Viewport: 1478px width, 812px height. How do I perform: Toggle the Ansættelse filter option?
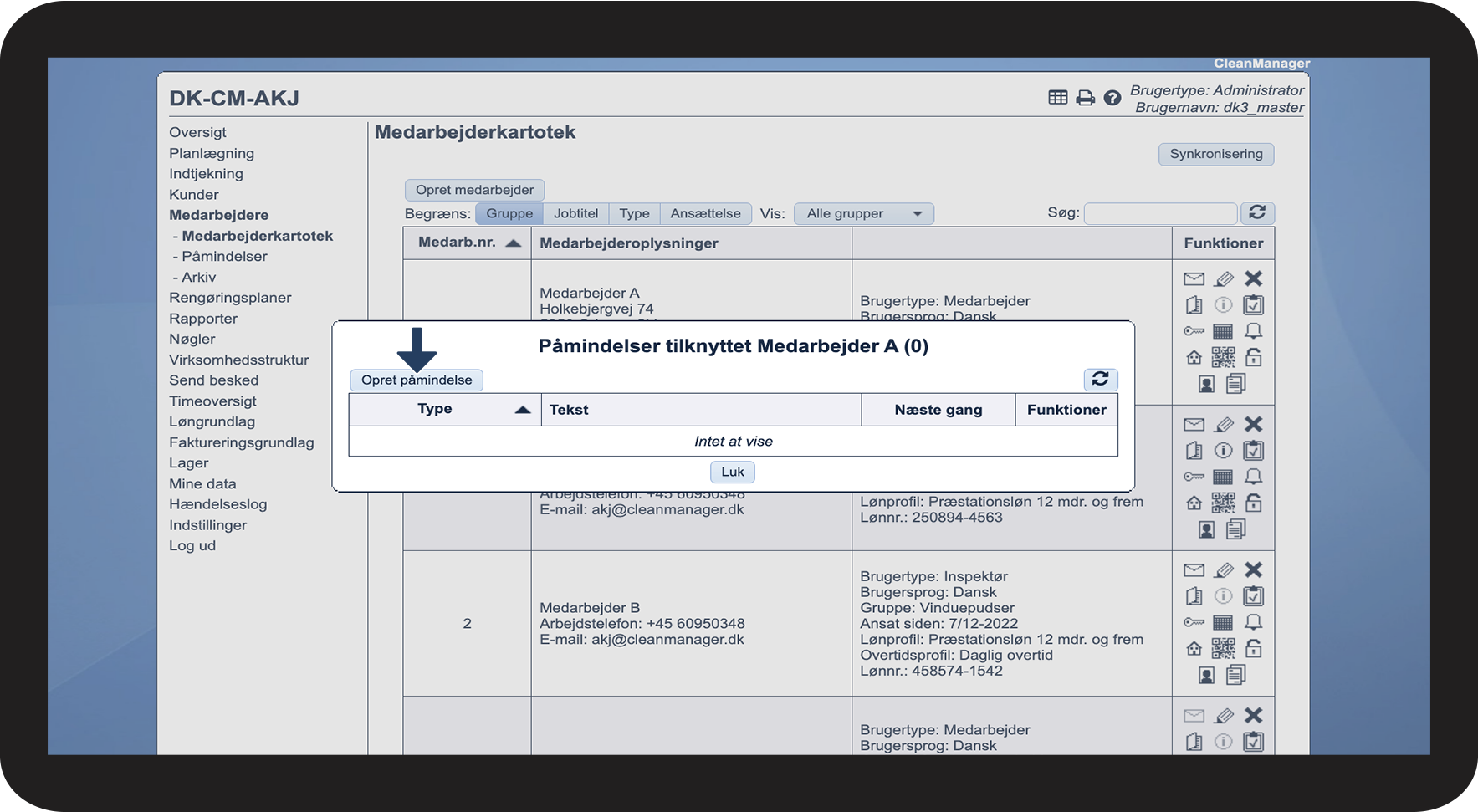pyautogui.click(x=705, y=214)
